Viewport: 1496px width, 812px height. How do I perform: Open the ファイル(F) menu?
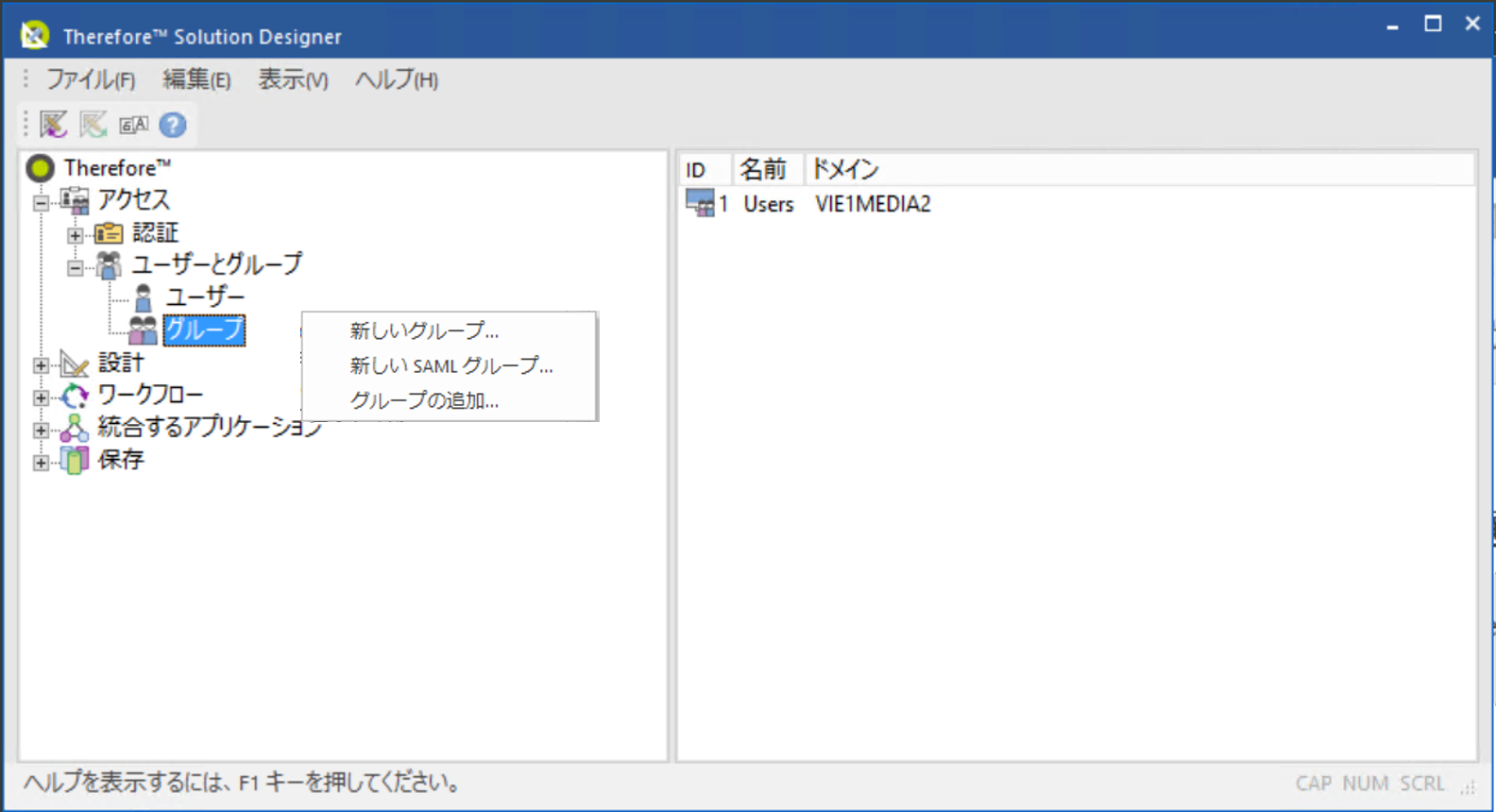(x=91, y=79)
